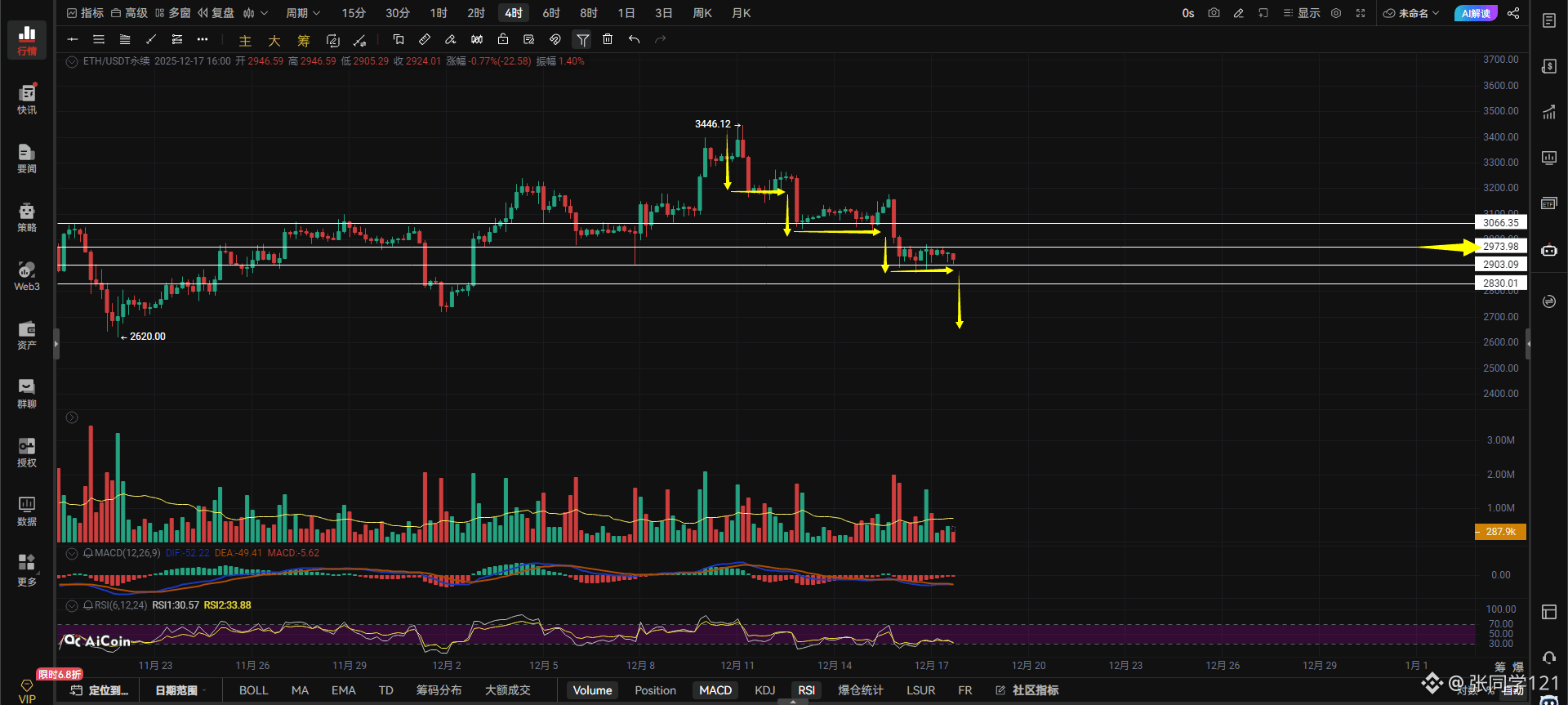Viewport: 1568px width, 705px height.
Task: Collapse the volume panel chevron
Action: (72, 417)
